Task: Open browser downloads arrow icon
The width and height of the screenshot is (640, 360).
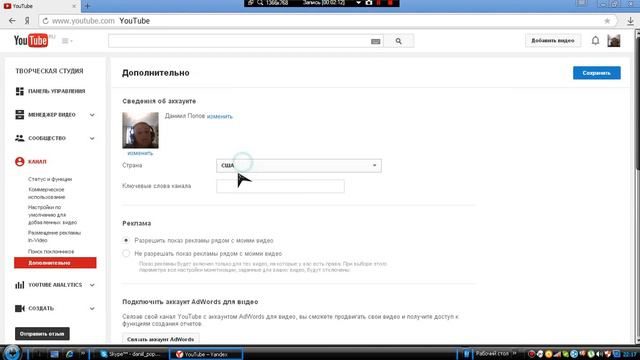Action: point(631,21)
